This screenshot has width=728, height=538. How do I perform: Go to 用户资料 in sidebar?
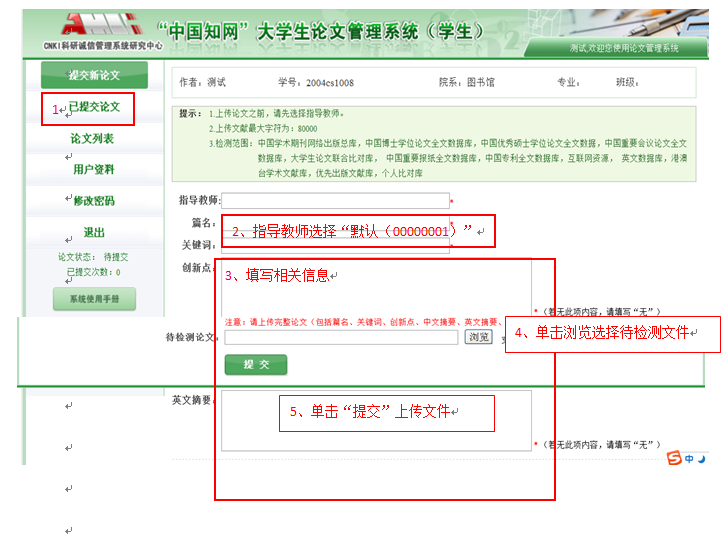pos(93,169)
